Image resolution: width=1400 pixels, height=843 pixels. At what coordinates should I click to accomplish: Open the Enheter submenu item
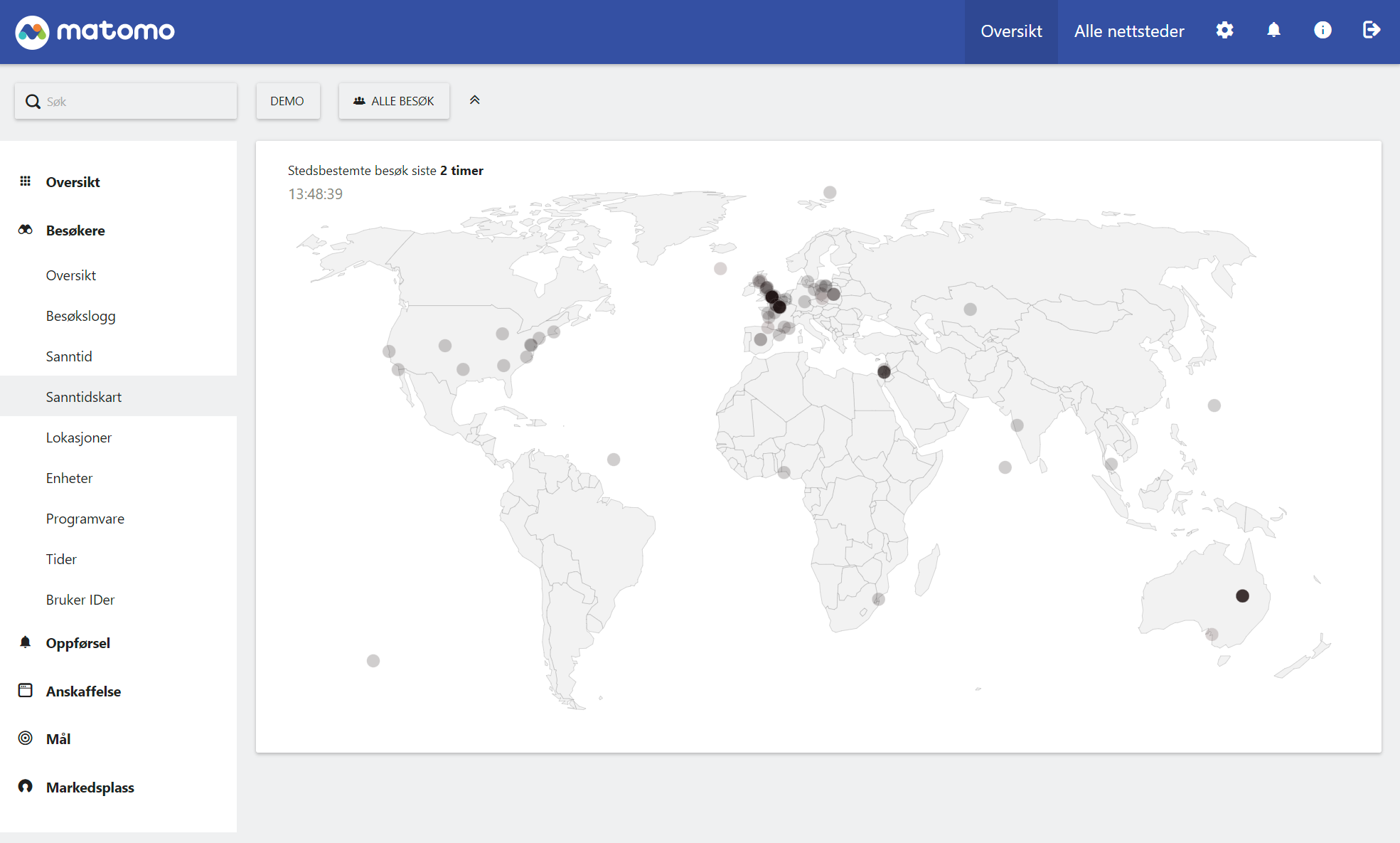tap(69, 478)
